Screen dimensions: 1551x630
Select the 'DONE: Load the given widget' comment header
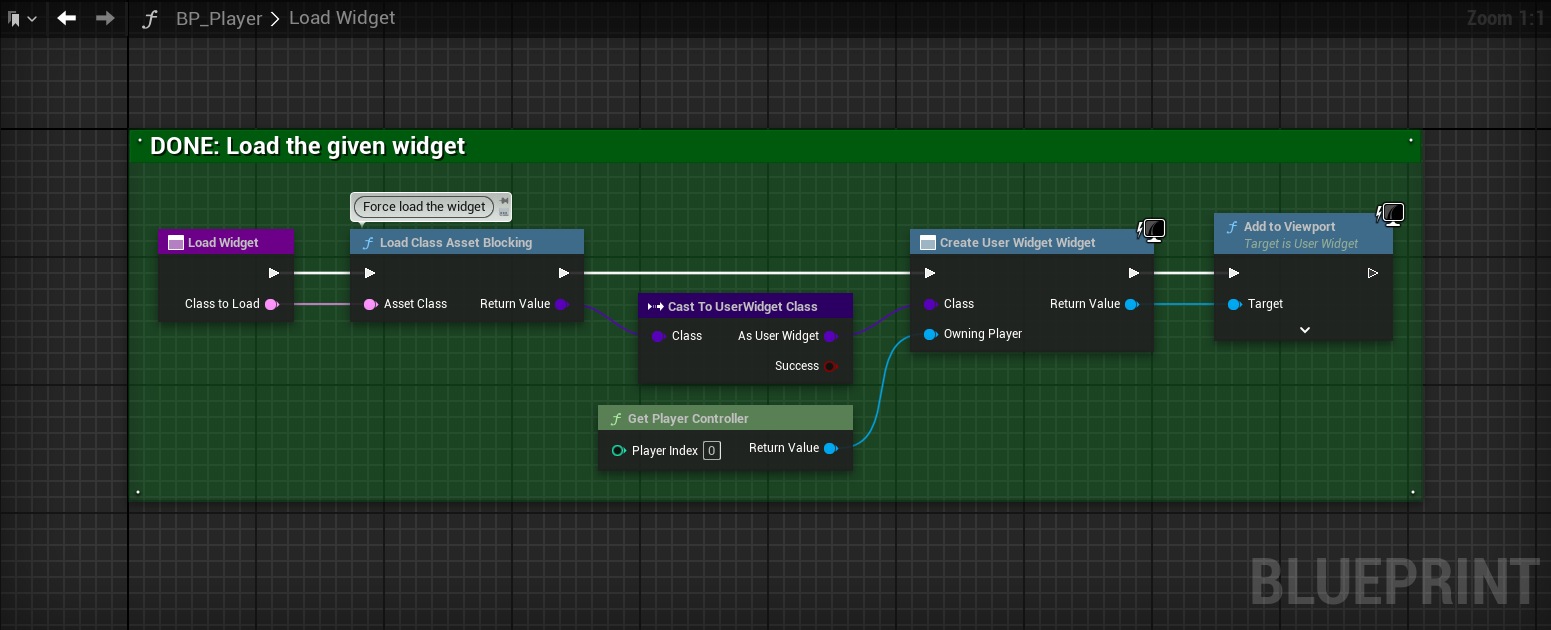tap(775, 146)
